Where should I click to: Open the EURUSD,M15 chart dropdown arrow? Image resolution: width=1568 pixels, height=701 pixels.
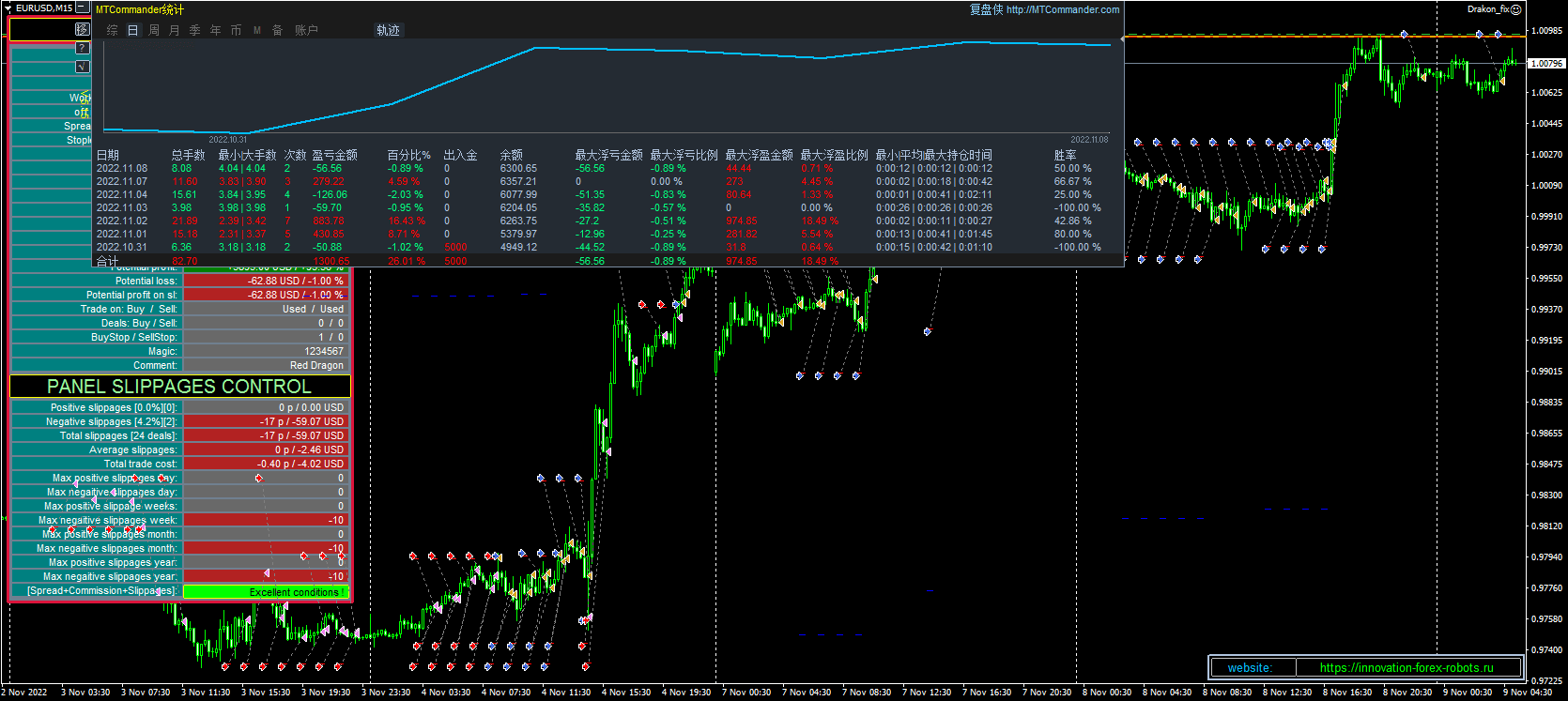click(8, 8)
